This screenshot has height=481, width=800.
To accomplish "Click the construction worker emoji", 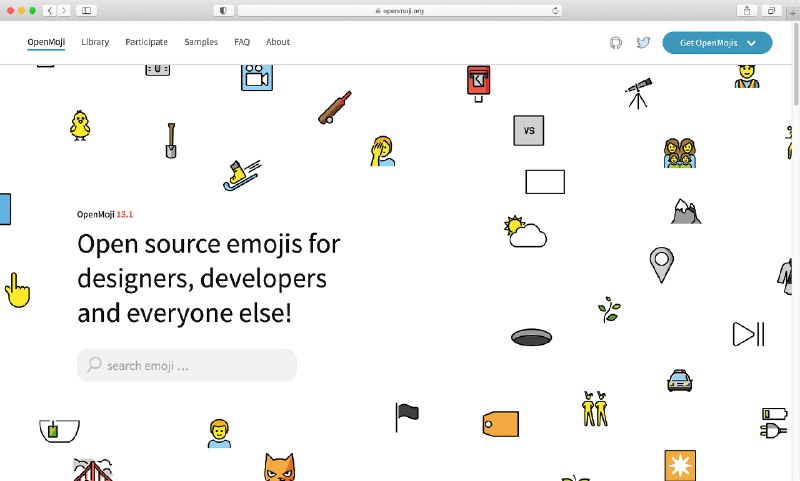I will [x=747, y=77].
